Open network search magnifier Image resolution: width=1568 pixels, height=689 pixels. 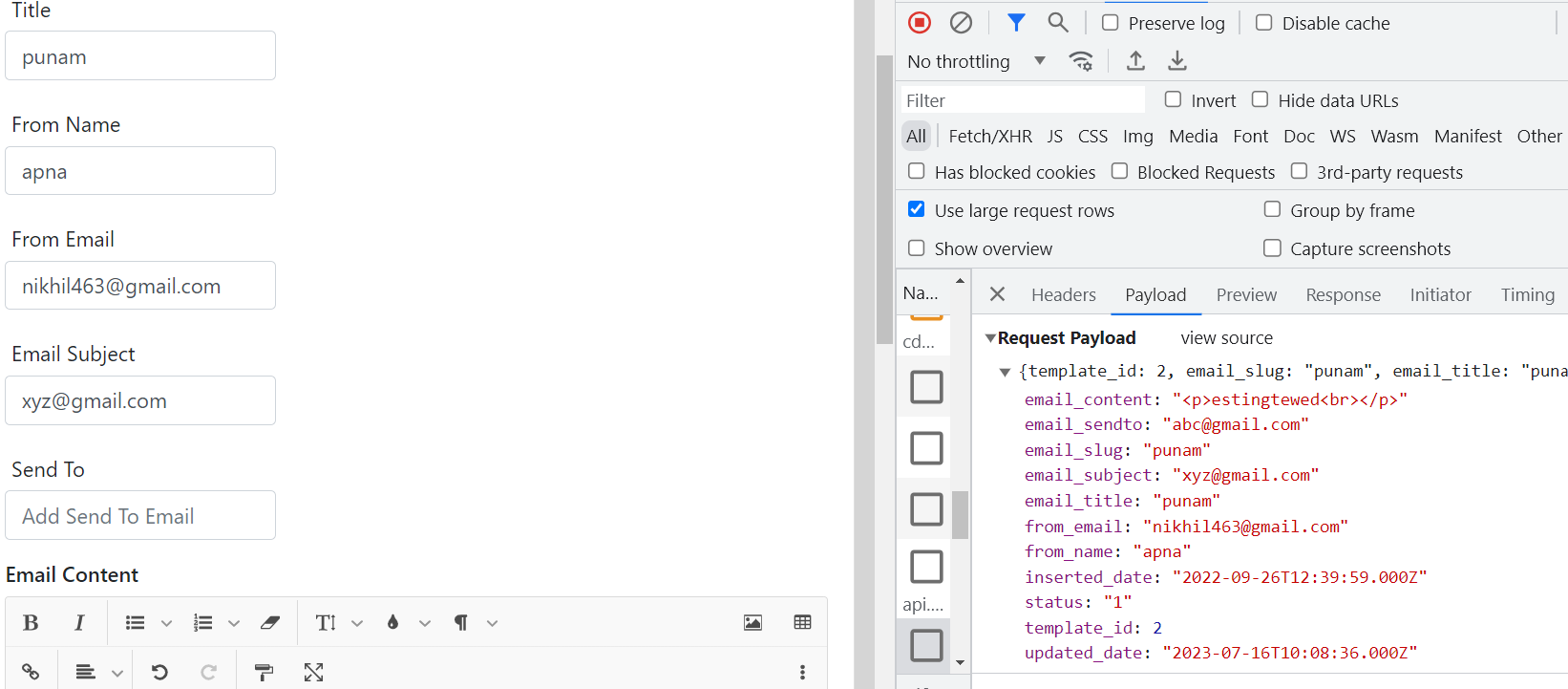click(x=1058, y=22)
